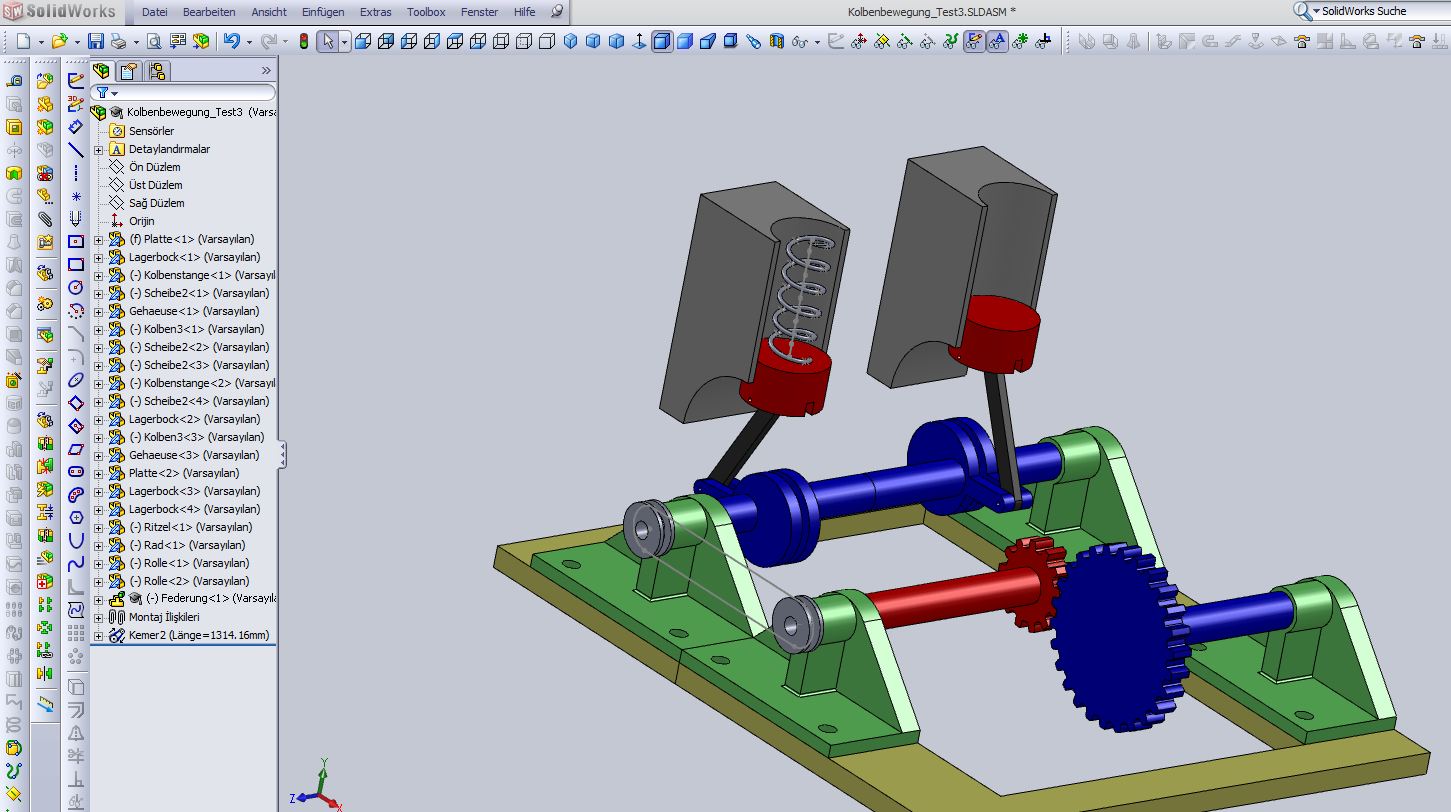
Task: Expand the Montaj İlişkileri mates folder
Action: coord(98,618)
